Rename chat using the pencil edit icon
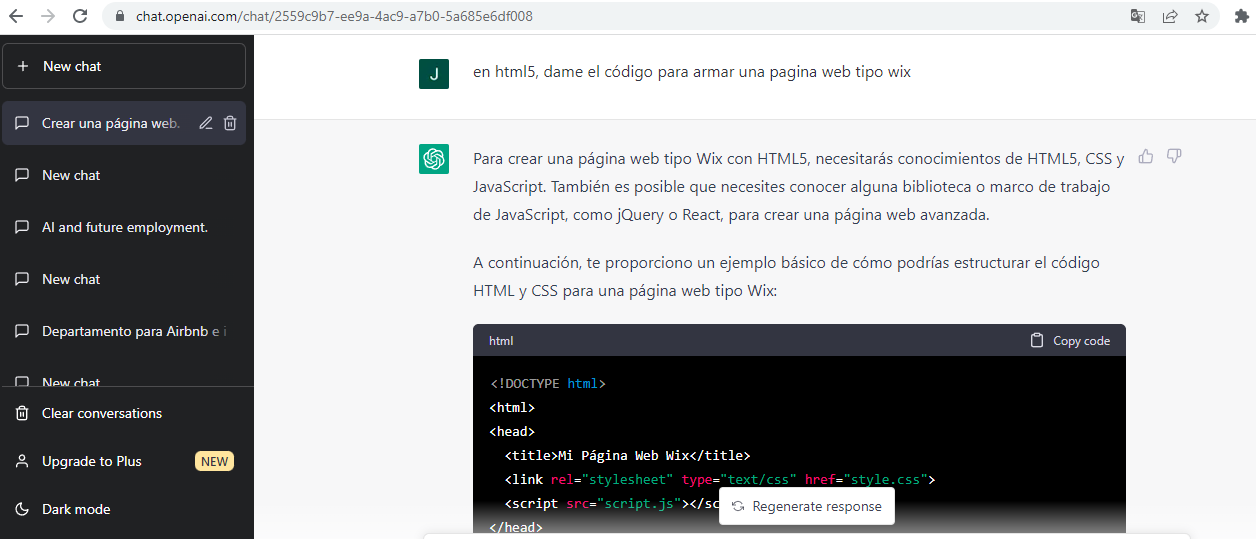This screenshot has width=1256, height=539. pos(206,123)
